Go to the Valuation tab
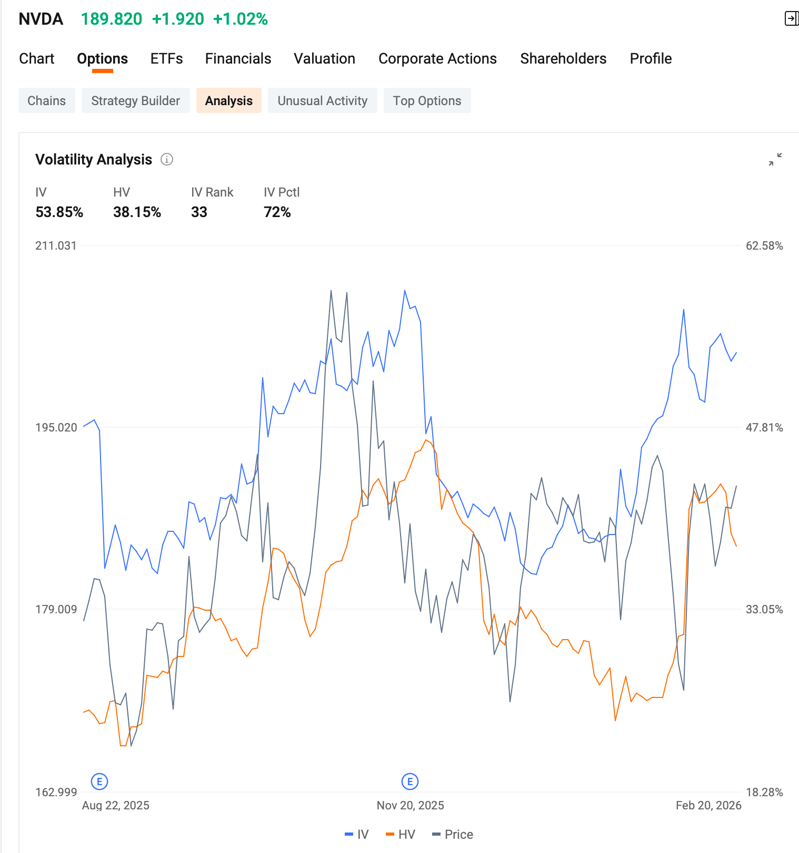Viewport: 799px width, 853px height. click(324, 59)
